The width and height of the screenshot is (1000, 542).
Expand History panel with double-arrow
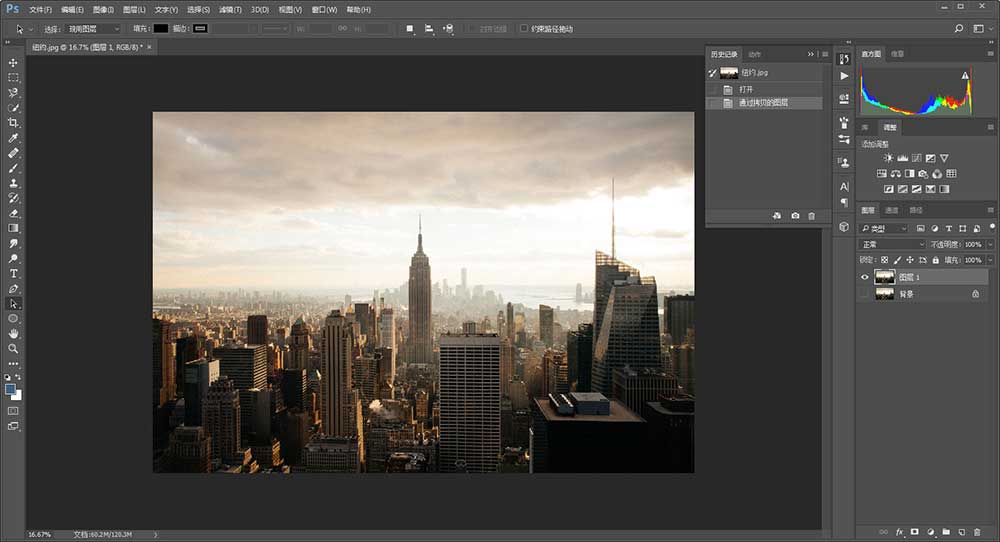pos(811,54)
